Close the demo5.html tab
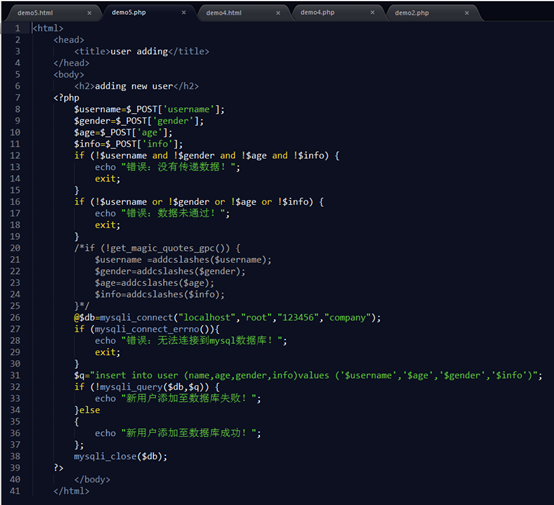Screen dimensions: 554x505 [89, 13]
